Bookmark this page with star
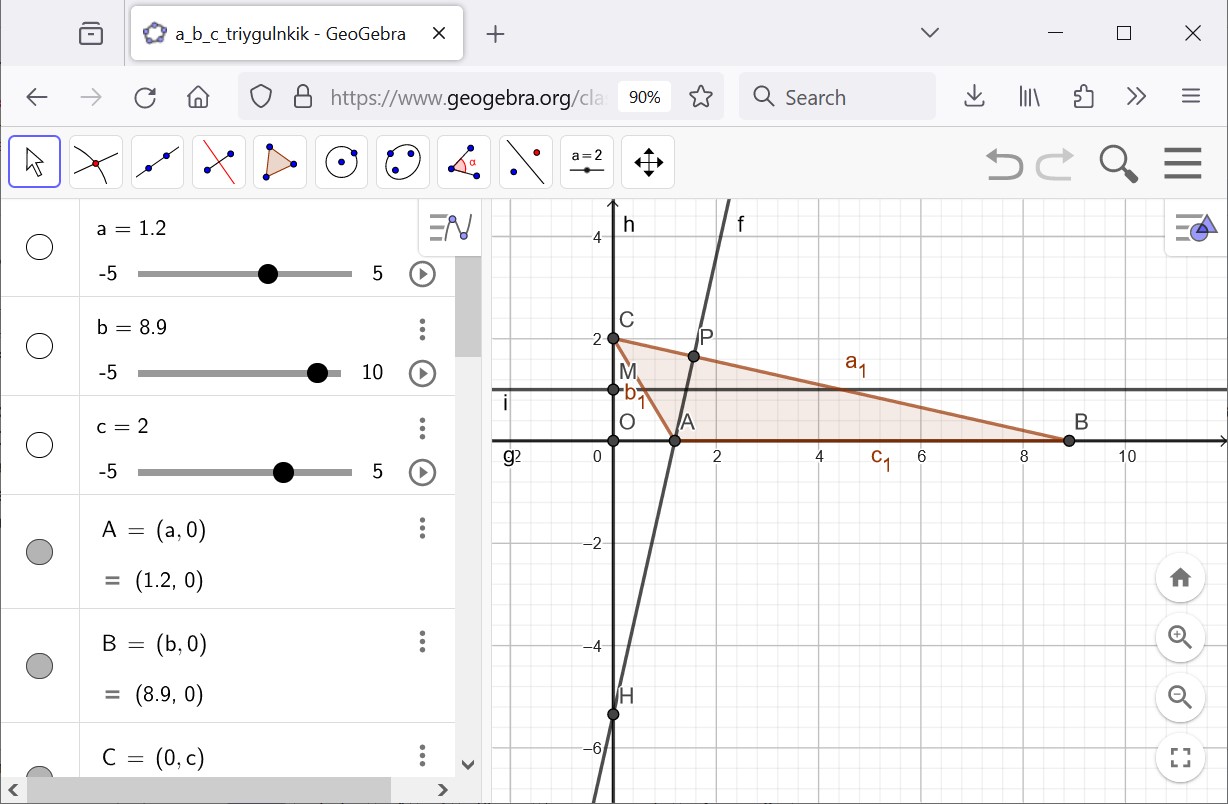 (701, 97)
